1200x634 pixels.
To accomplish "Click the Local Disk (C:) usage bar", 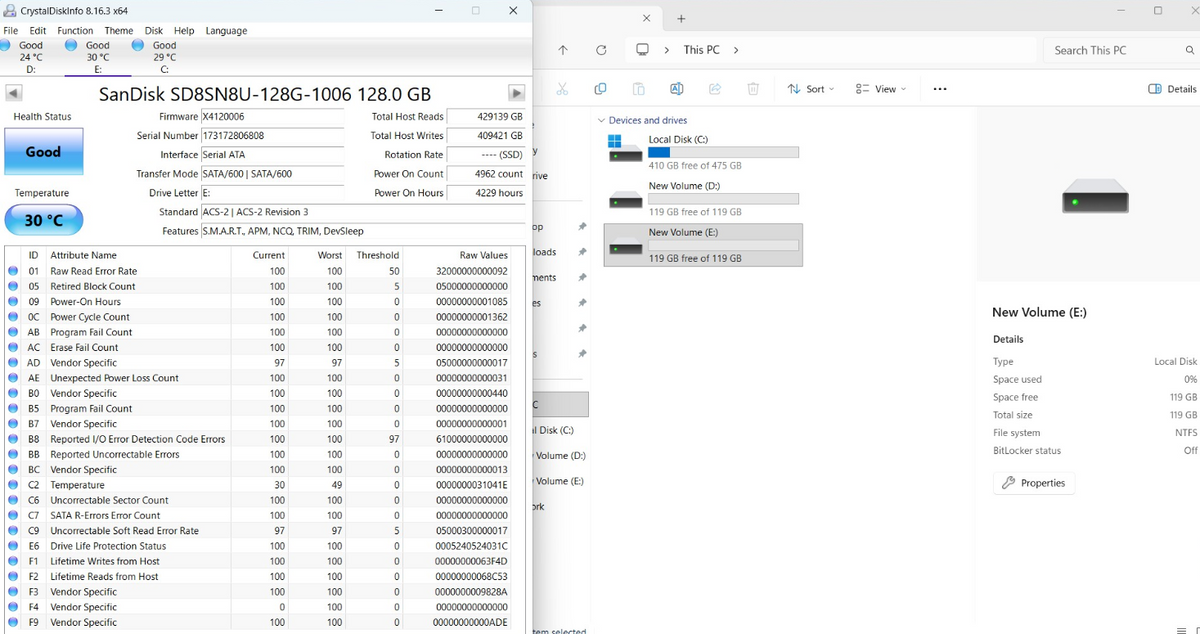I will 723,152.
